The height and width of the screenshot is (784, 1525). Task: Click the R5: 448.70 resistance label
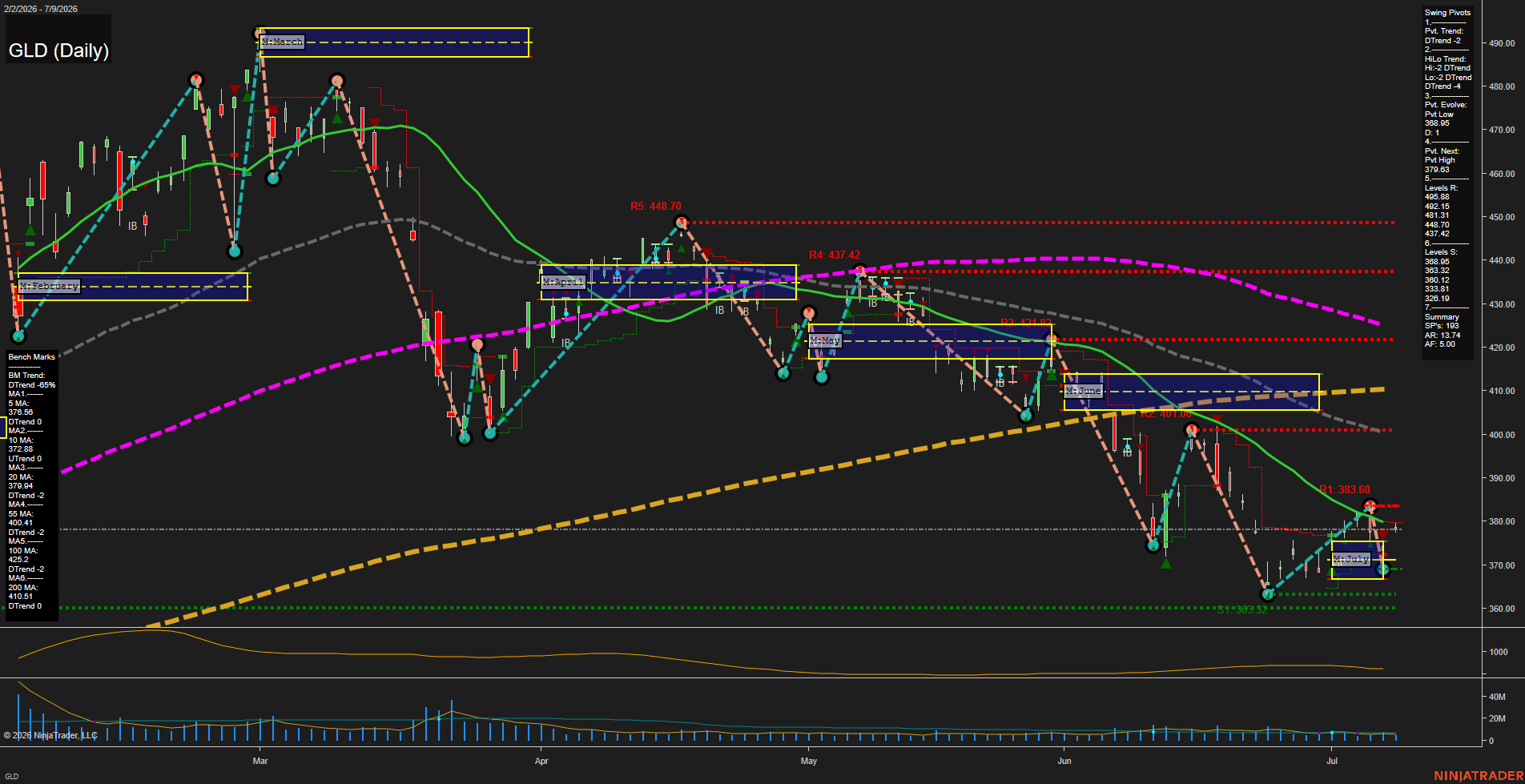click(655, 206)
